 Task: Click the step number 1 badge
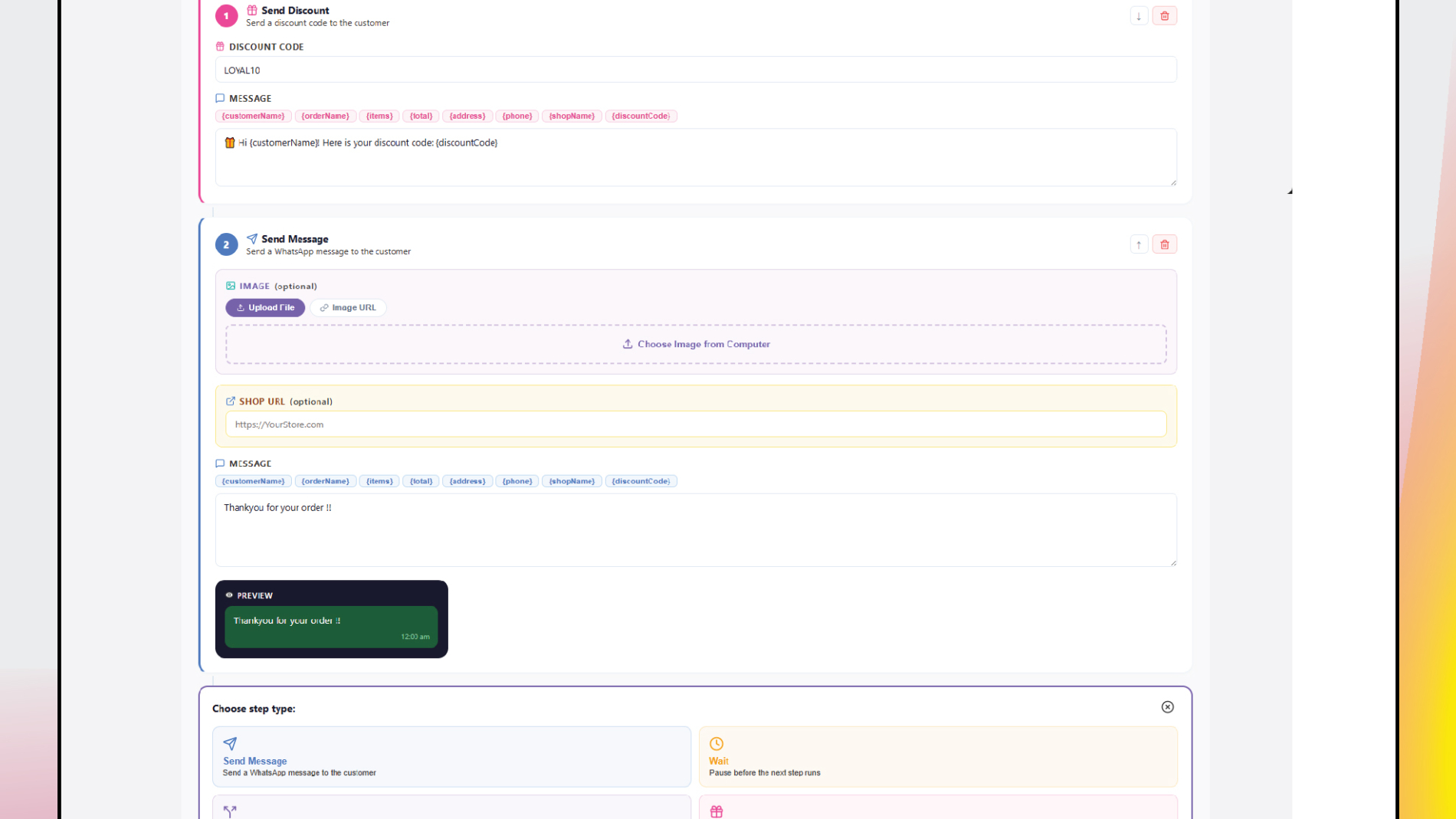pyautogui.click(x=226, y=16)
